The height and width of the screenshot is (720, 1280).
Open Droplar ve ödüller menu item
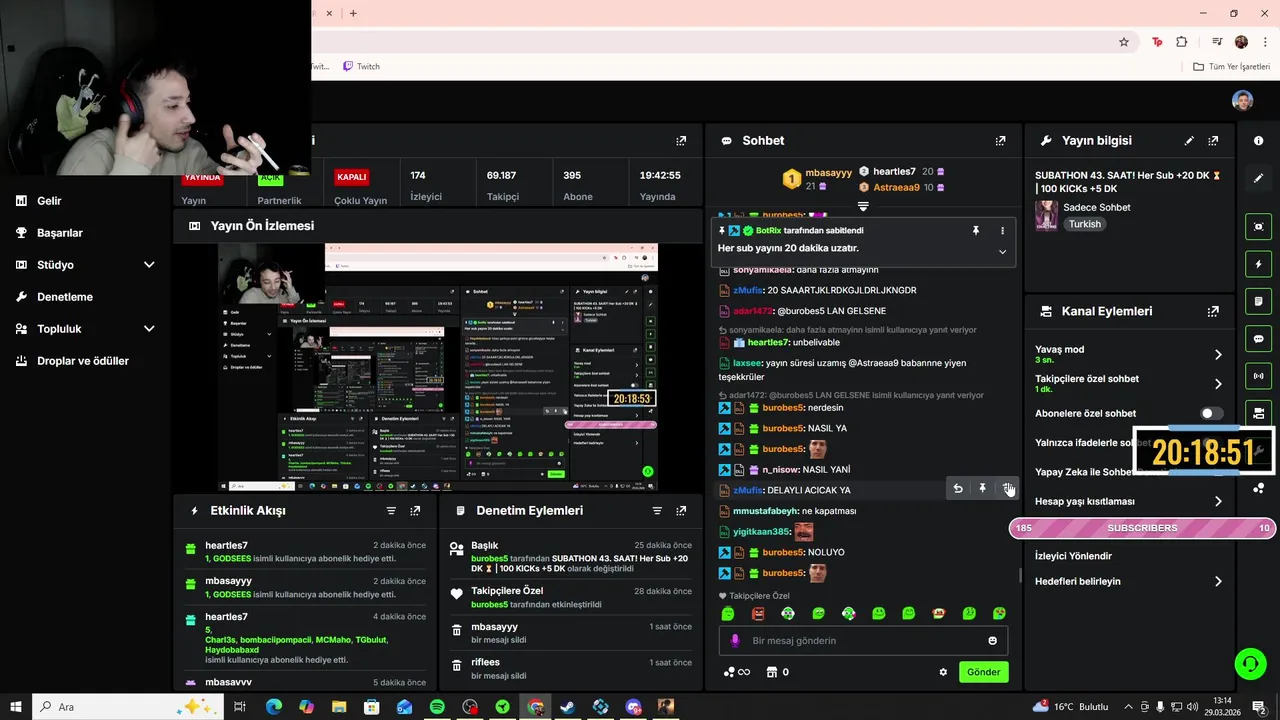(x=83, y=361)
